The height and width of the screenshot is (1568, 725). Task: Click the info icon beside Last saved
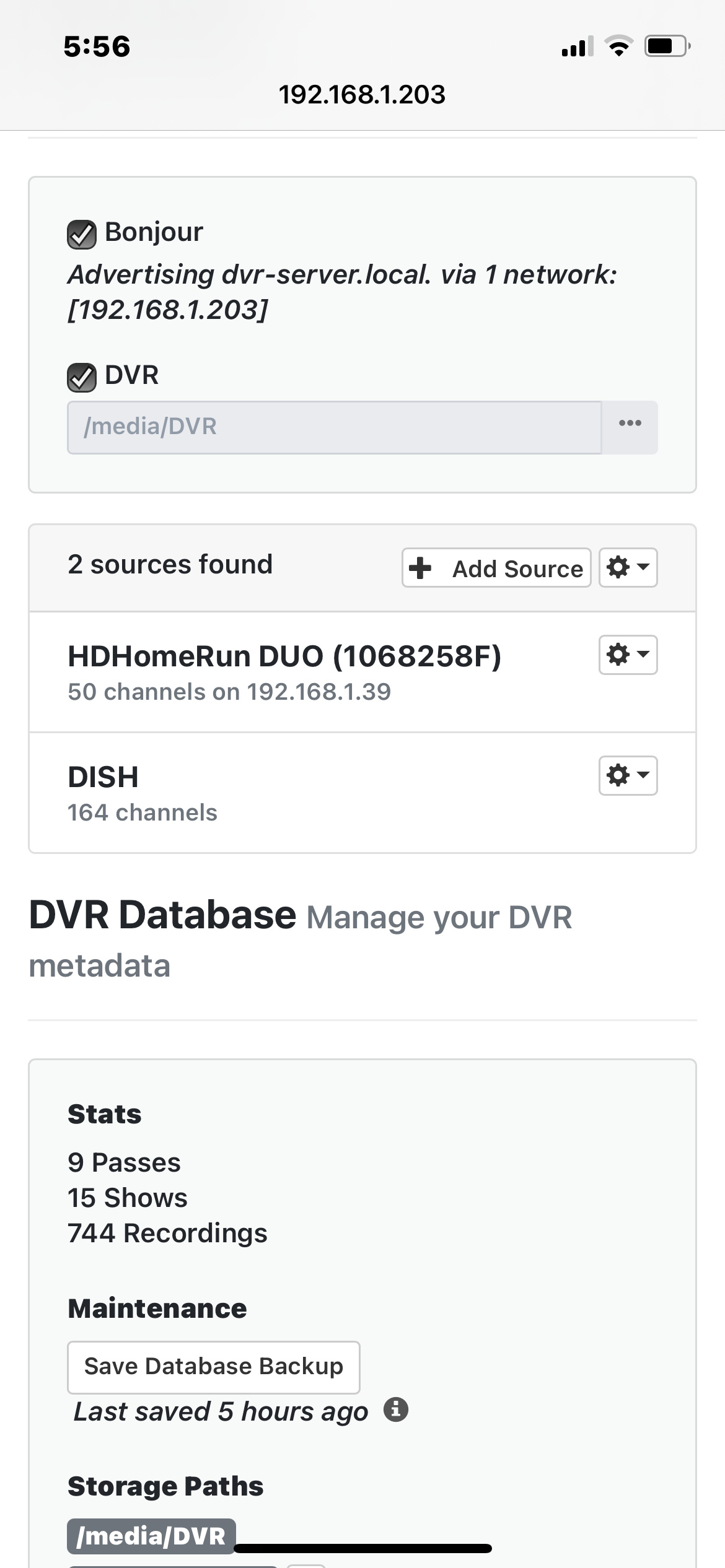(x=396, y=1410)
